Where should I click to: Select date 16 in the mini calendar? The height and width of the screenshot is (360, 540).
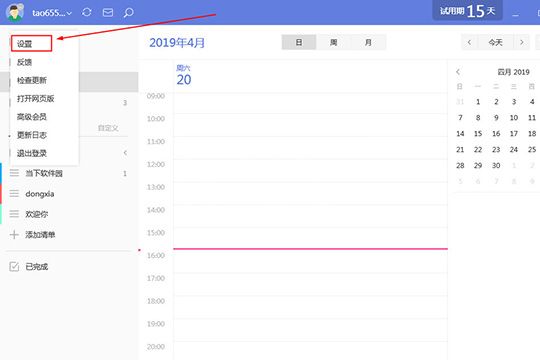point(496,134)
